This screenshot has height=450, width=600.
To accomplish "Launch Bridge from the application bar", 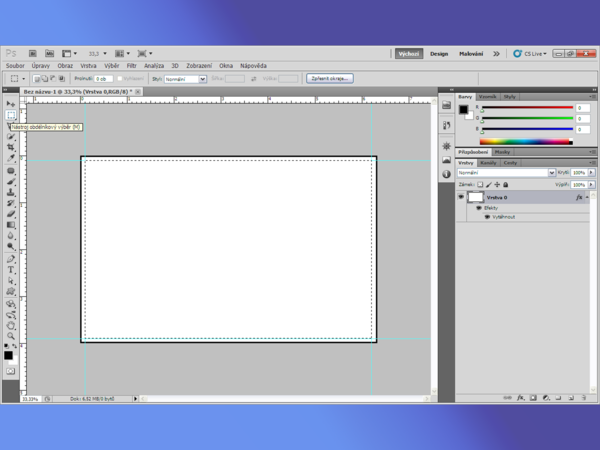I will pos(33,53).
